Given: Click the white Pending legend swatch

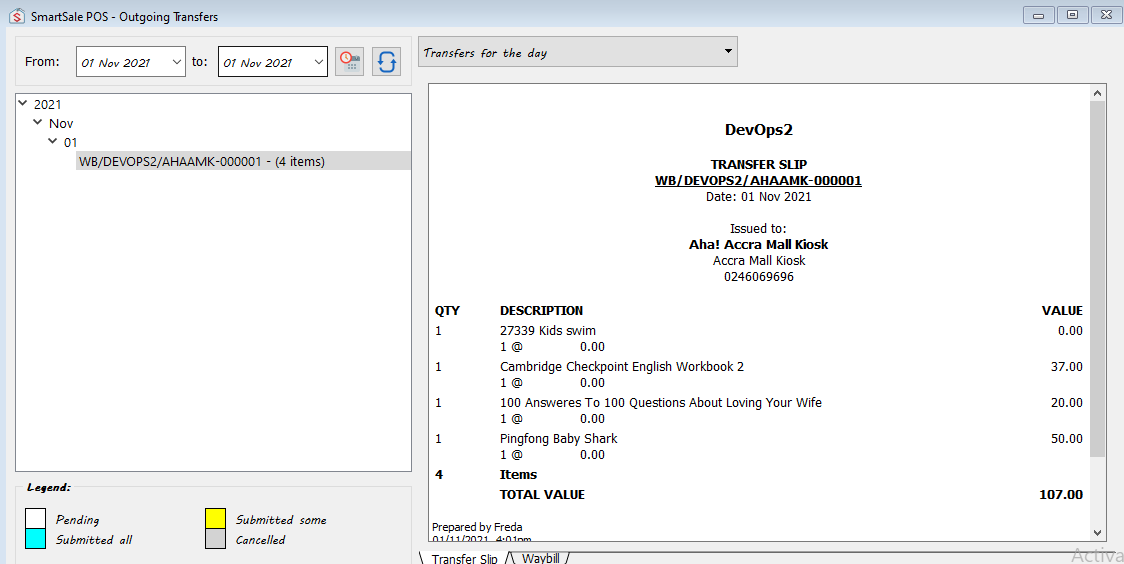Looking at the screenshot, I should 35,519.
